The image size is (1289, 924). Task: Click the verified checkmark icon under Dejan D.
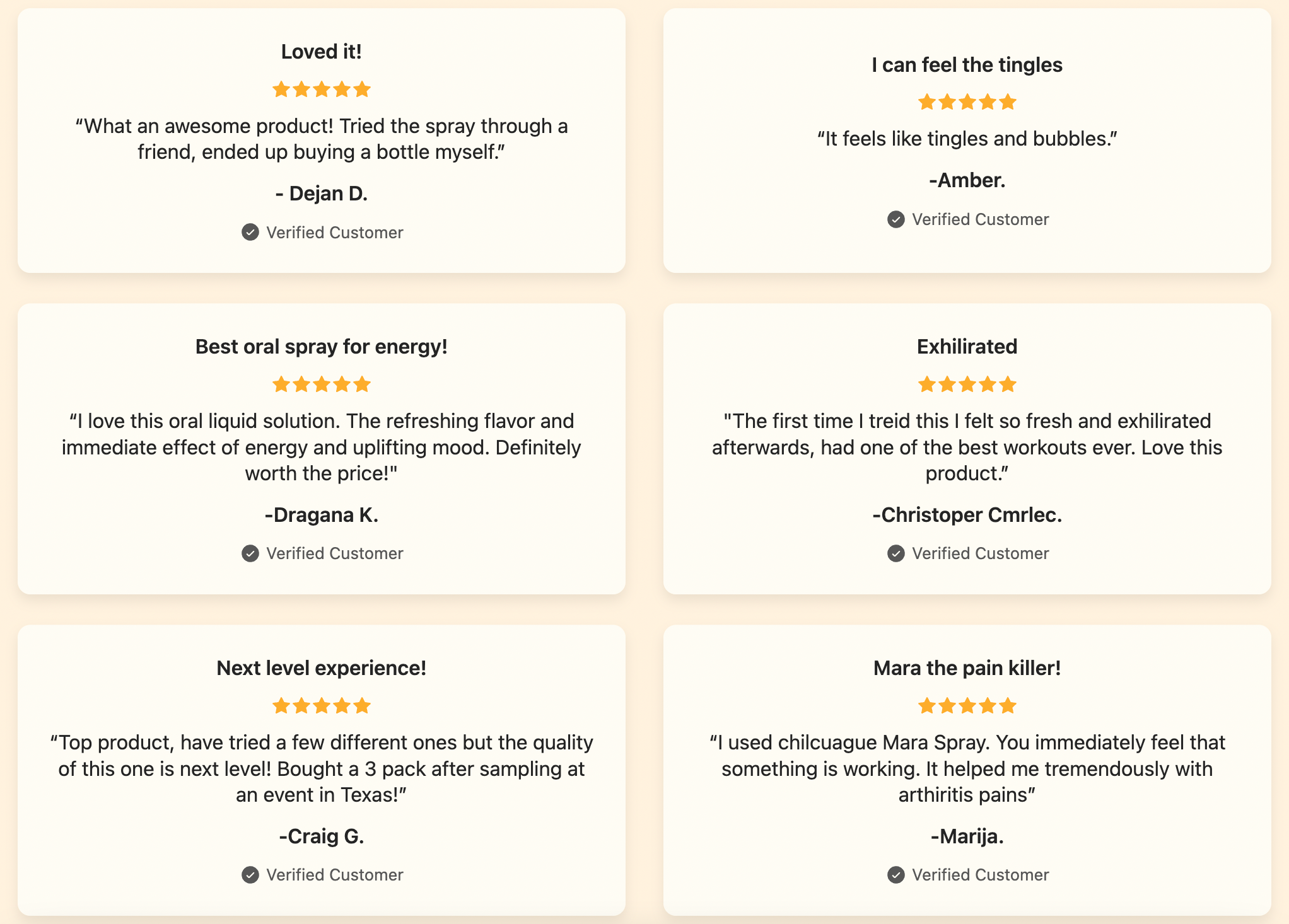click(x=250, y=232)
